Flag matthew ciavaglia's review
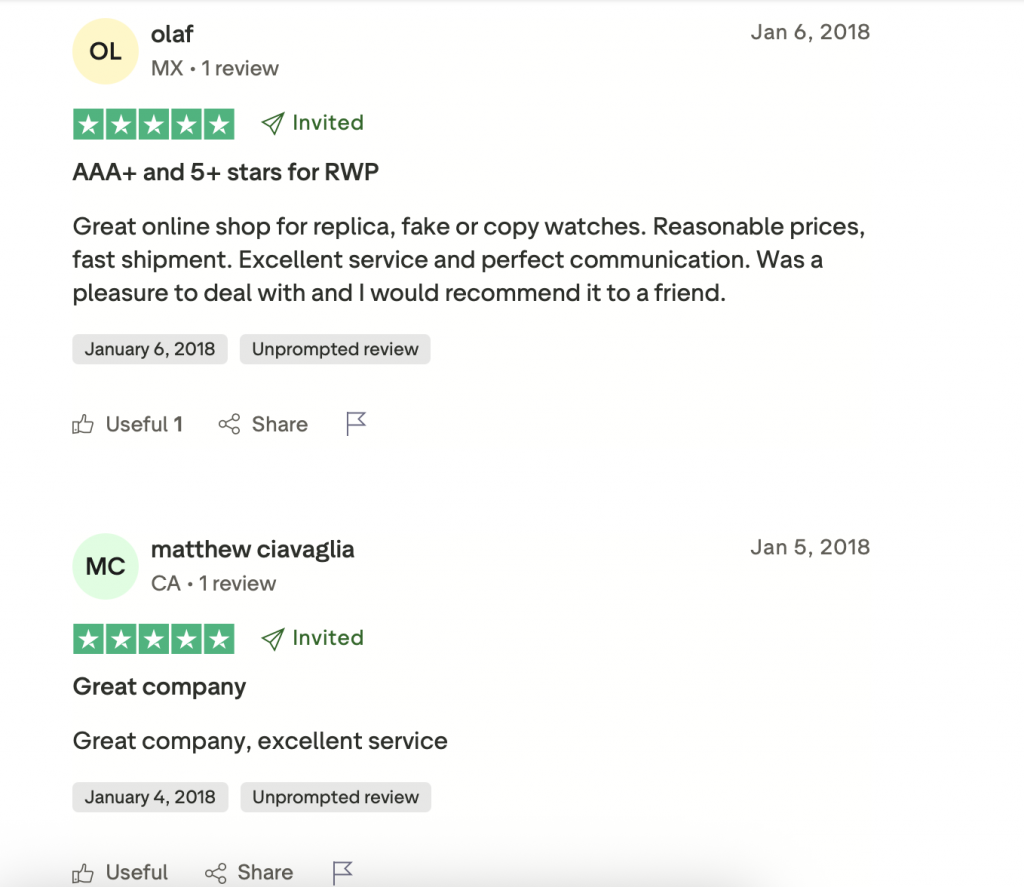Image resolution: width=1024 pixels, height=887 pixels. (x=342, y=873)
